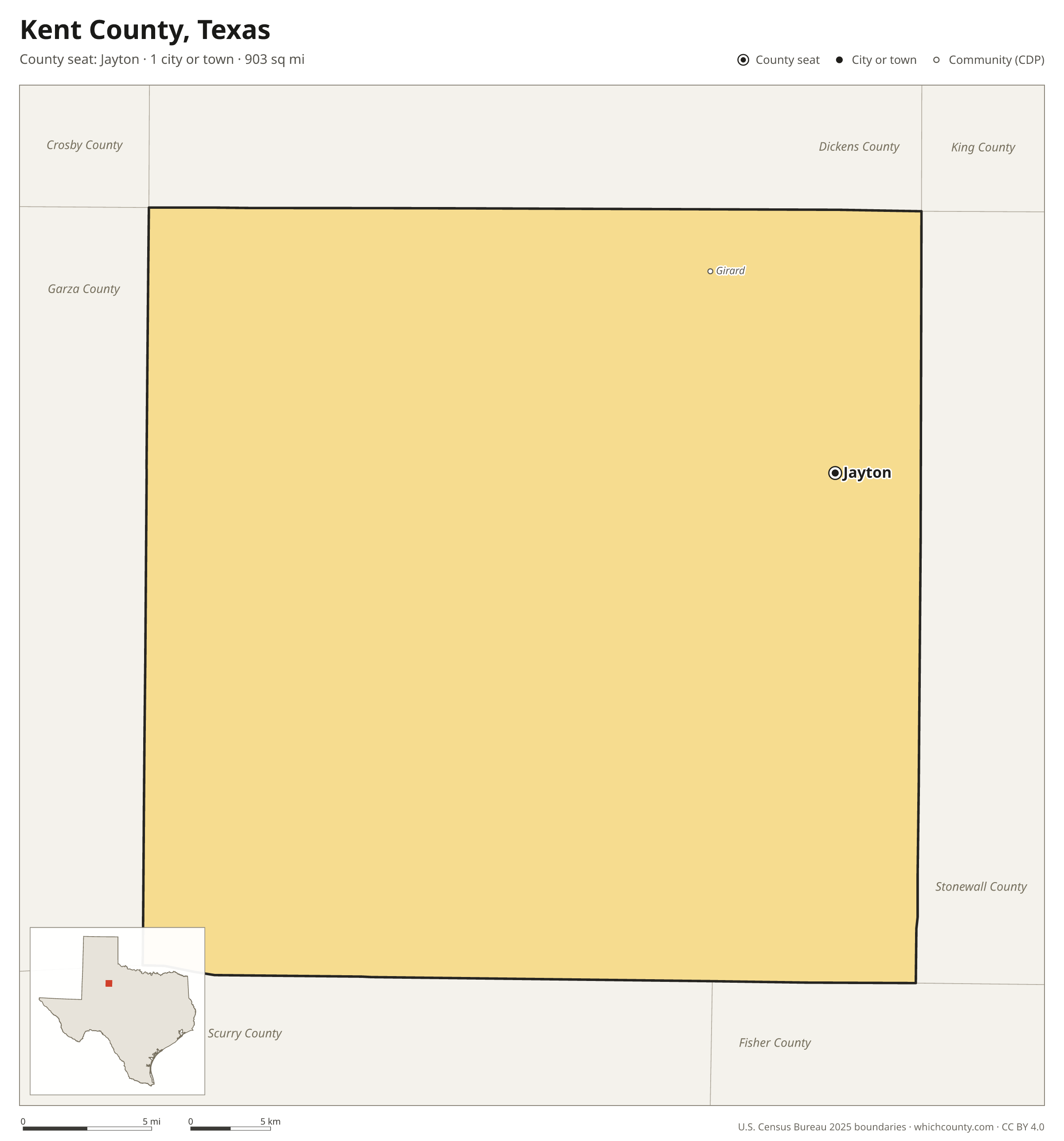Click the City or town legend dot
This screenshot has width=1064, height=1141.
[x=839, y=60]
